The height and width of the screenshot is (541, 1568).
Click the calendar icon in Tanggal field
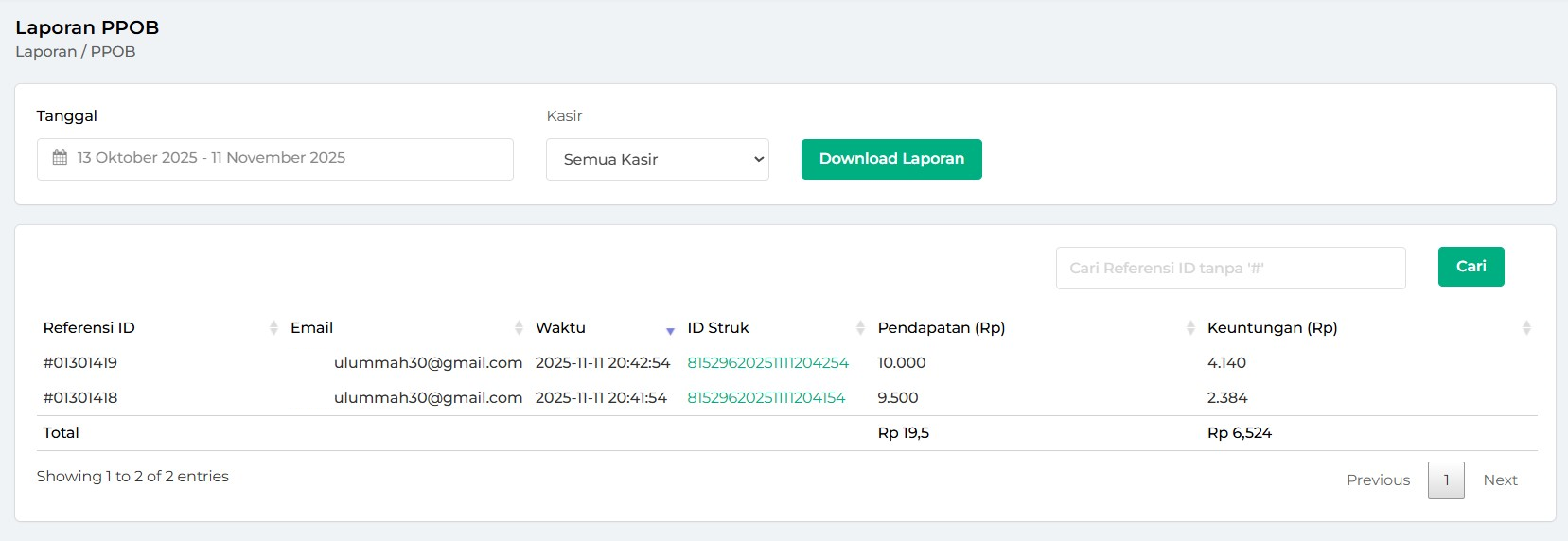(x=60, y=158)
